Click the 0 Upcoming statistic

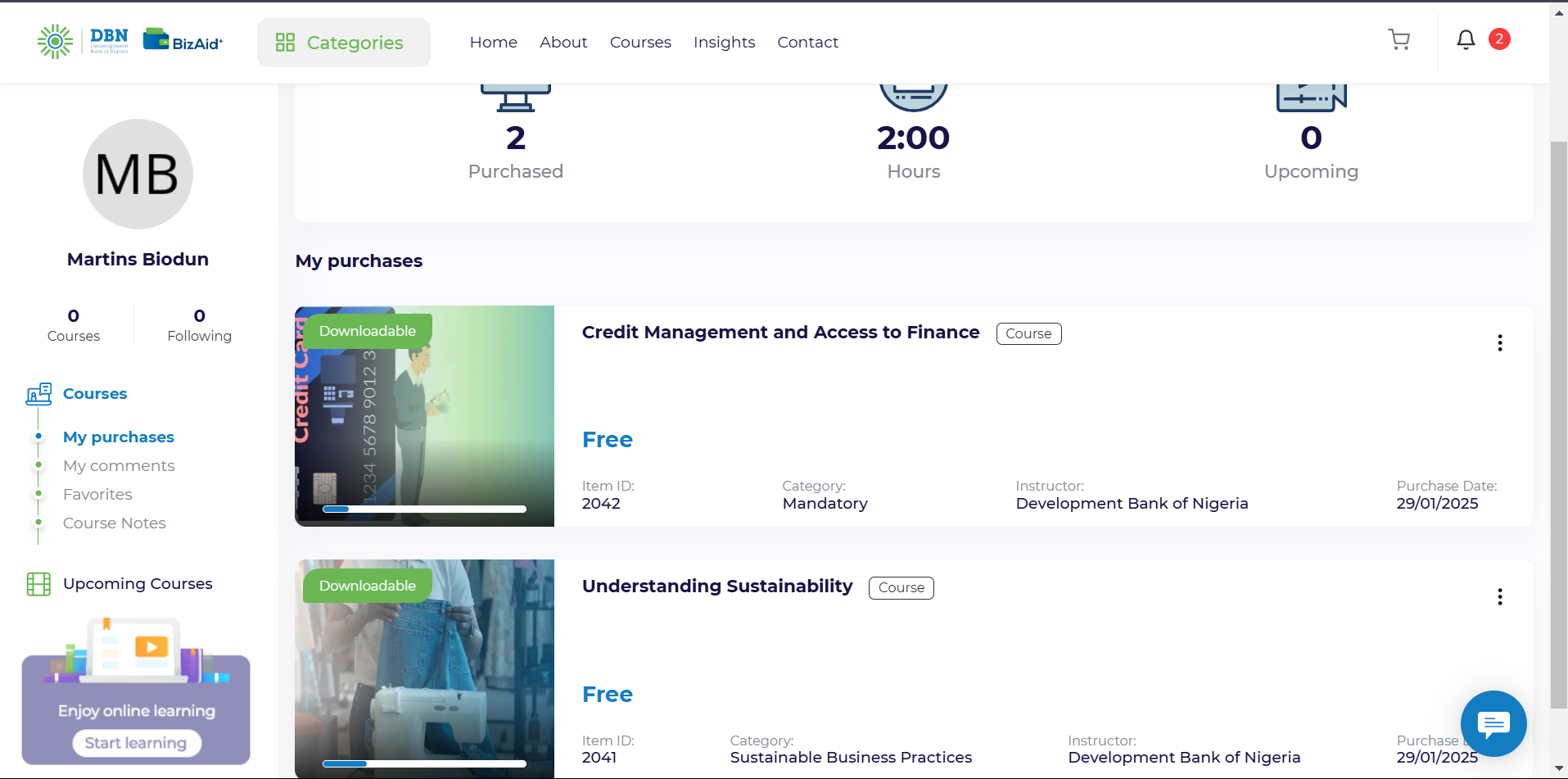pyautogui.click(x=1311, y=152)
